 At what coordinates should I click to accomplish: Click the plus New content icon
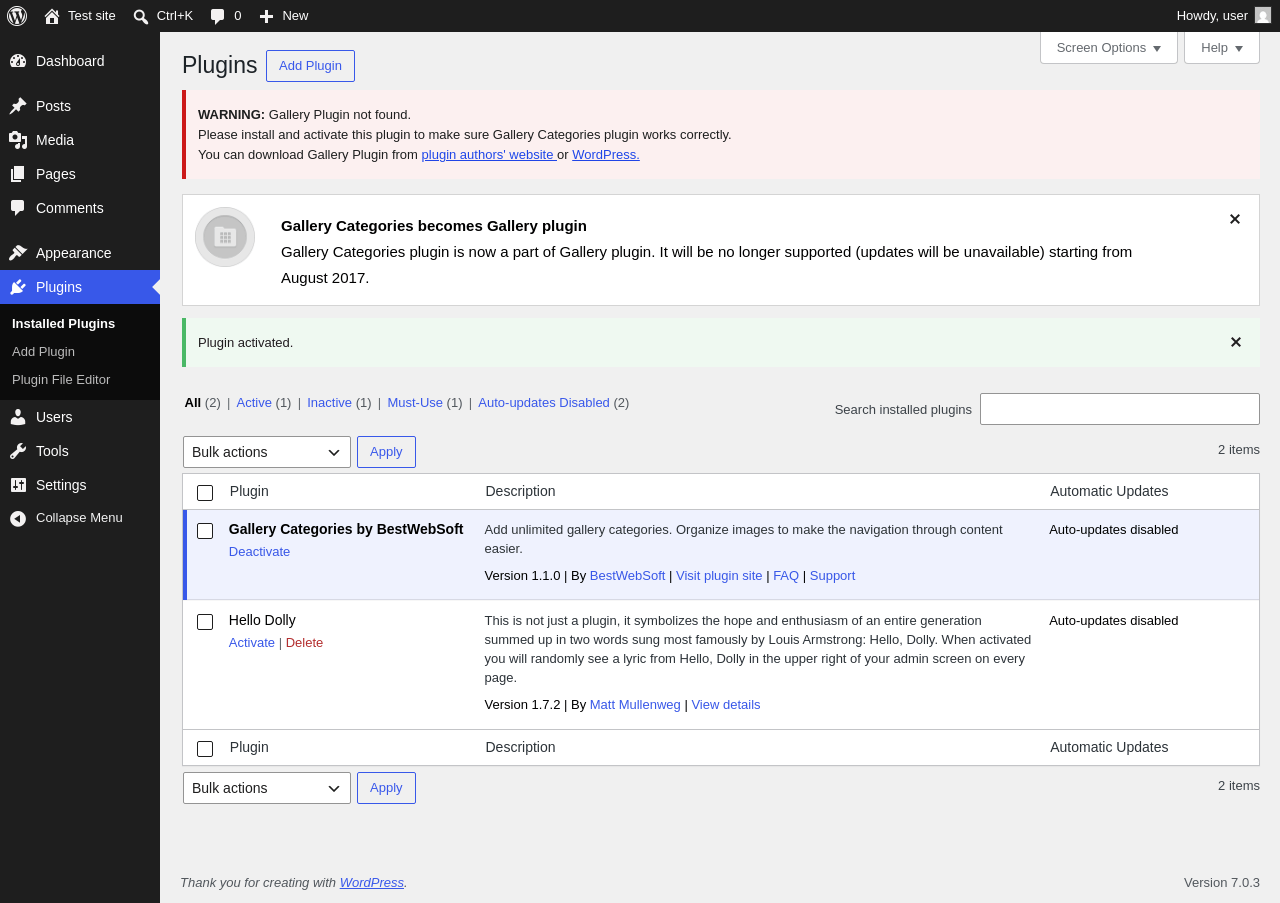266,16
